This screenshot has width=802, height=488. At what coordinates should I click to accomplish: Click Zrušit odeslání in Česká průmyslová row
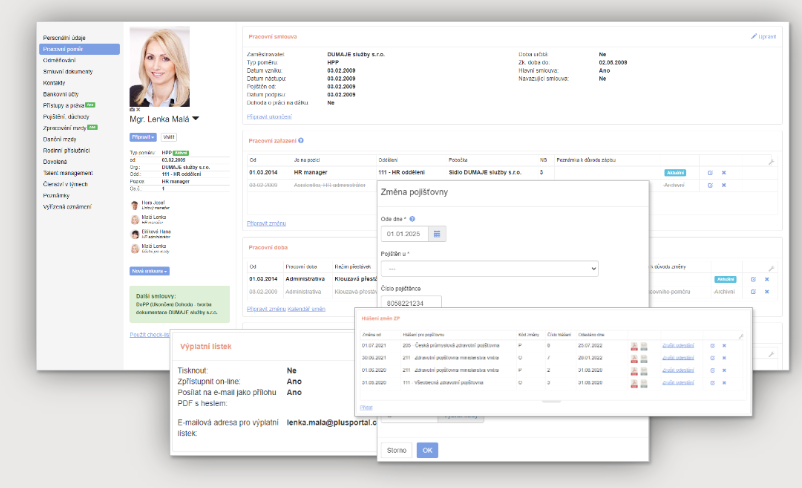[x=678, y=346]
